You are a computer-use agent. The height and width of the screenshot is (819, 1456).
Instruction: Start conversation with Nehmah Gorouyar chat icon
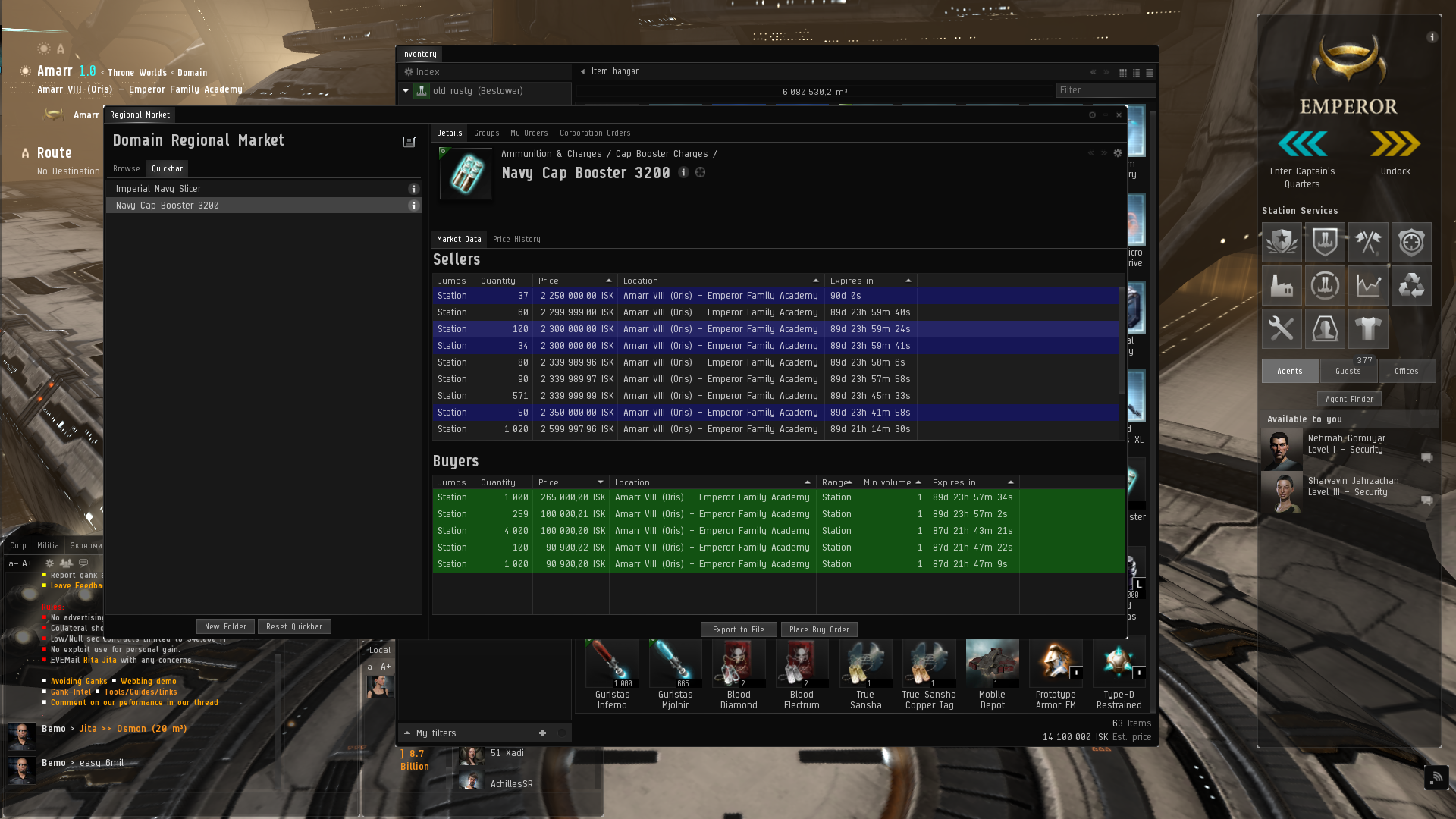coord(1426,458)
